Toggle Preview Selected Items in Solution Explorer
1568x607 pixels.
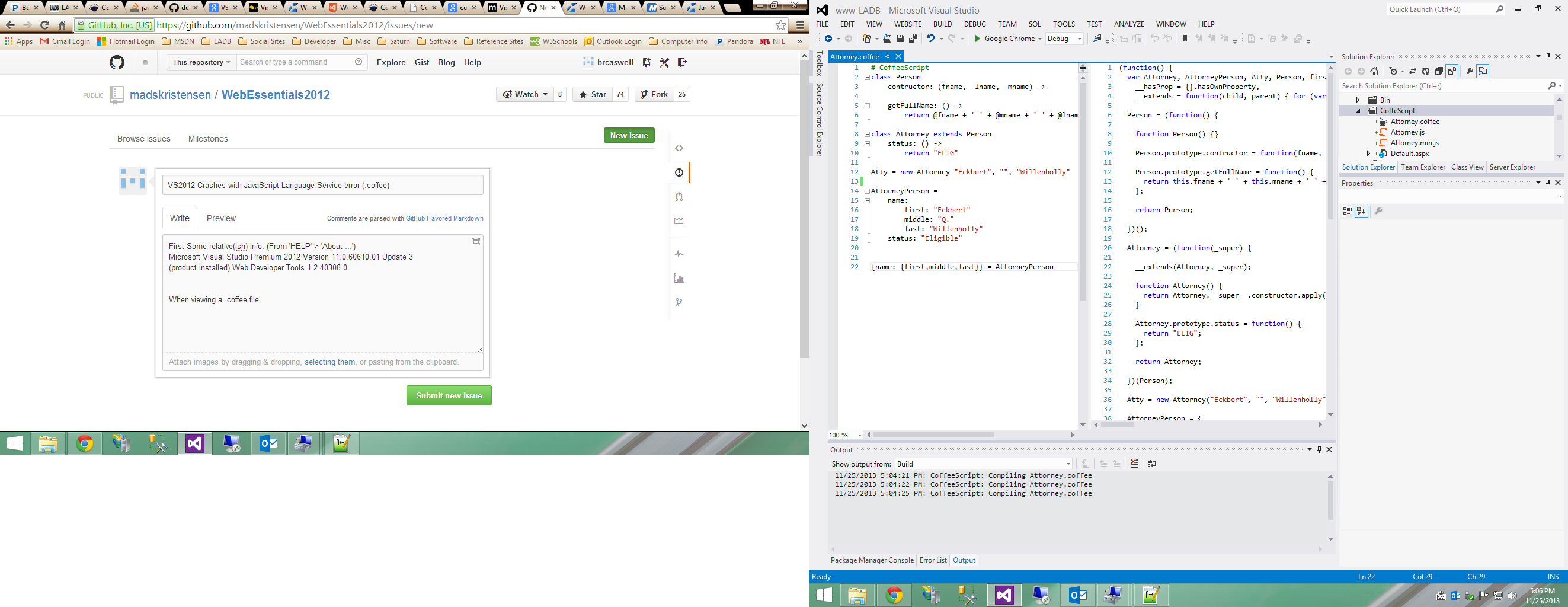point(1483,71)
